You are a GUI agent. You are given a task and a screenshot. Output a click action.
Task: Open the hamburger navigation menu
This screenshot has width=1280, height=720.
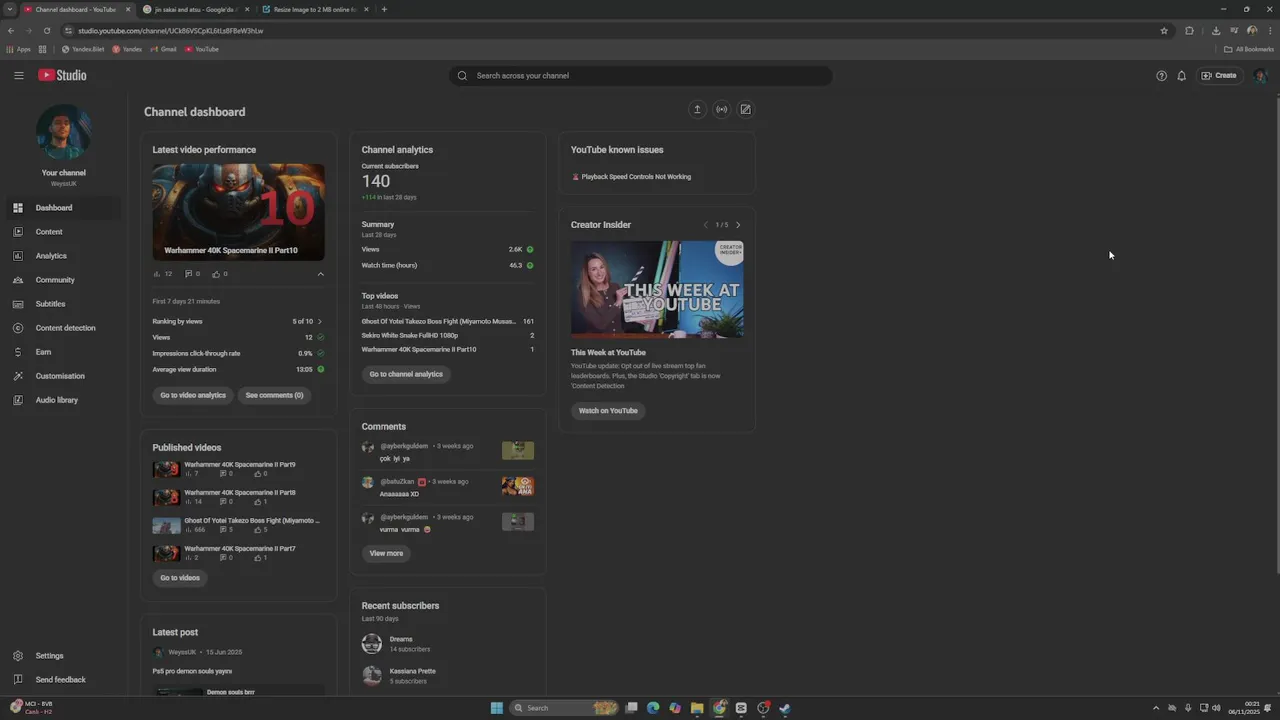[x=19, y=75]
